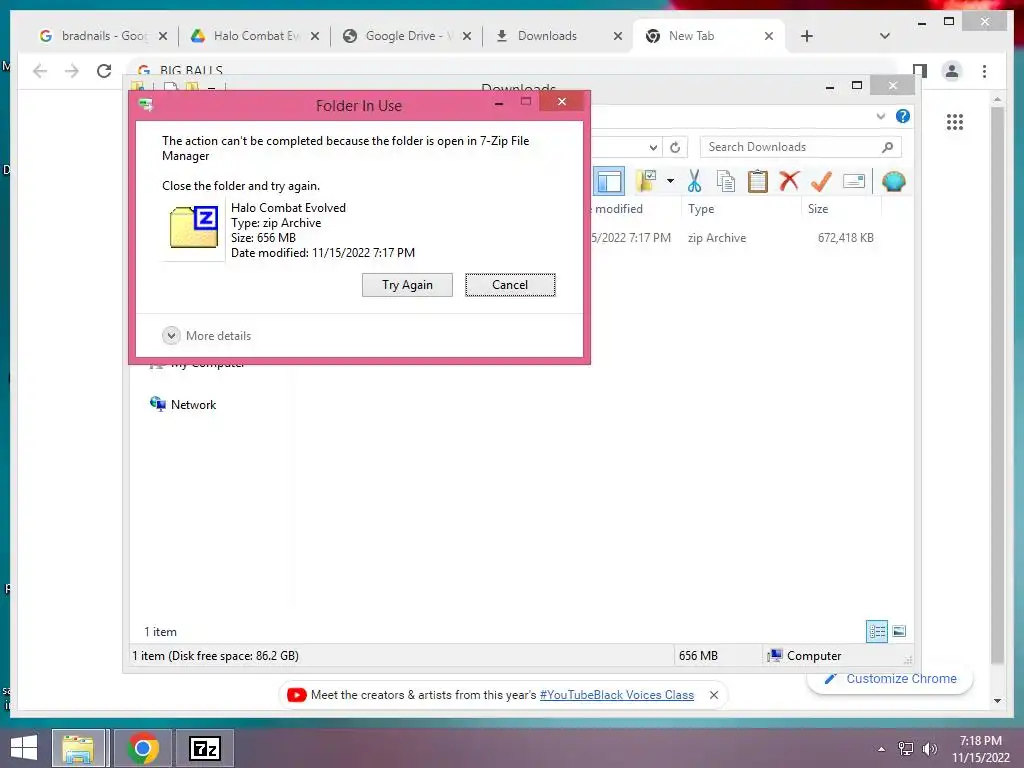
Task: Show hidden tray icons arrow
Action: (x=881, y=749)
